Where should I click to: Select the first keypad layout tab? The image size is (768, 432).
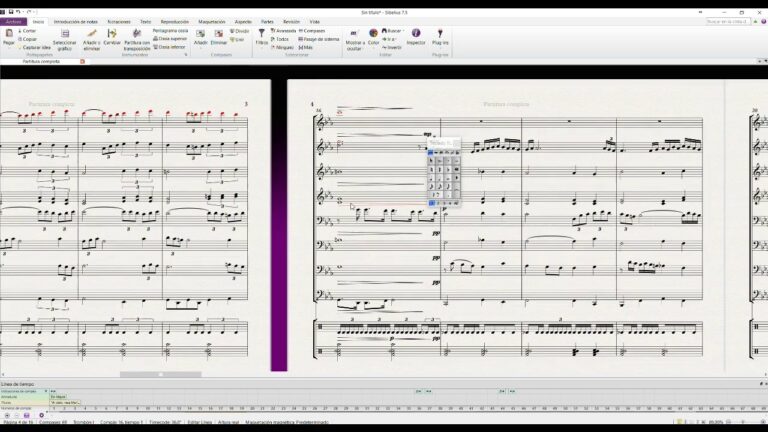(431, 152)
